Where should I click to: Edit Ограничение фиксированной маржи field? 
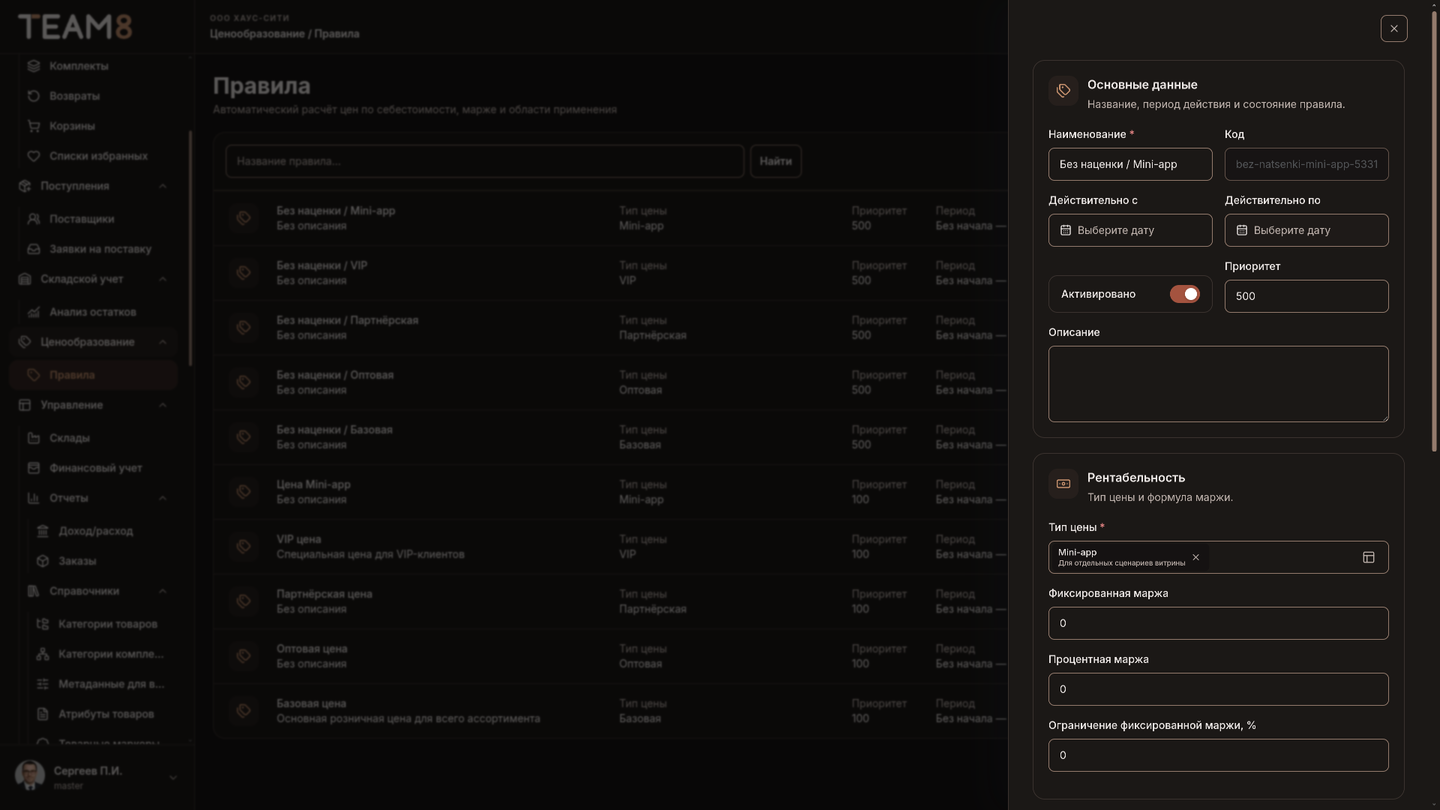pyautogui.click(x=1218, y=755)
